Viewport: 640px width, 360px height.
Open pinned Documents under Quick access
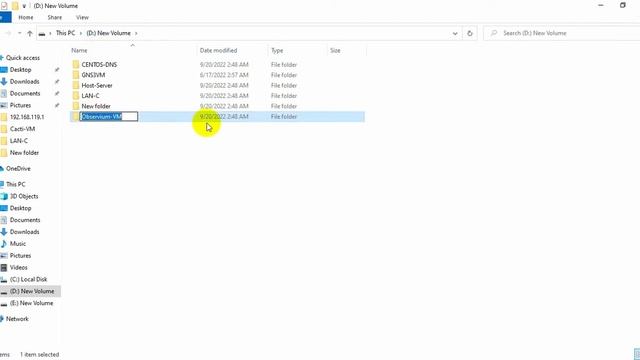point(25,93)
